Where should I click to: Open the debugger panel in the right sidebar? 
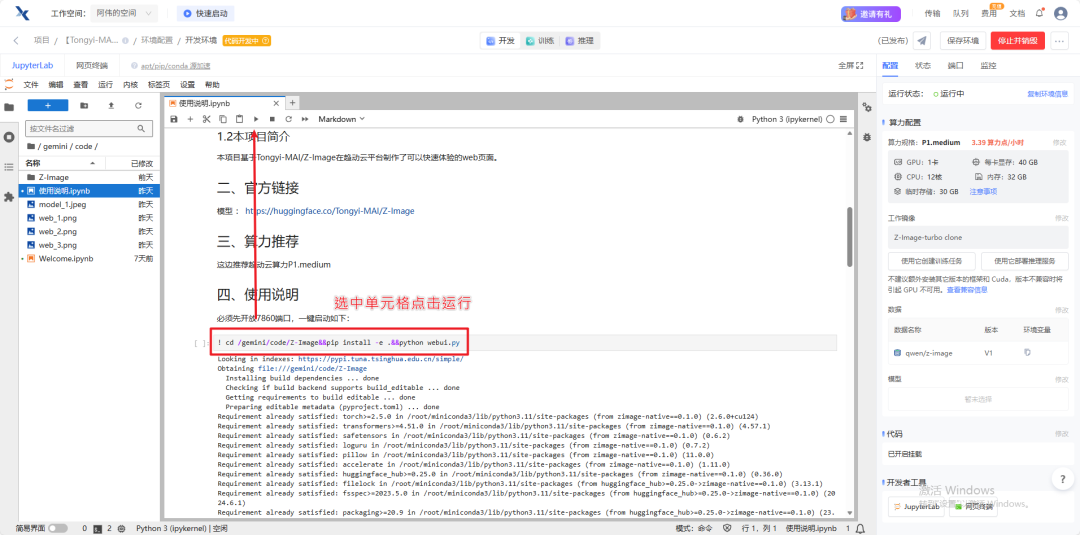coord(867,137)
